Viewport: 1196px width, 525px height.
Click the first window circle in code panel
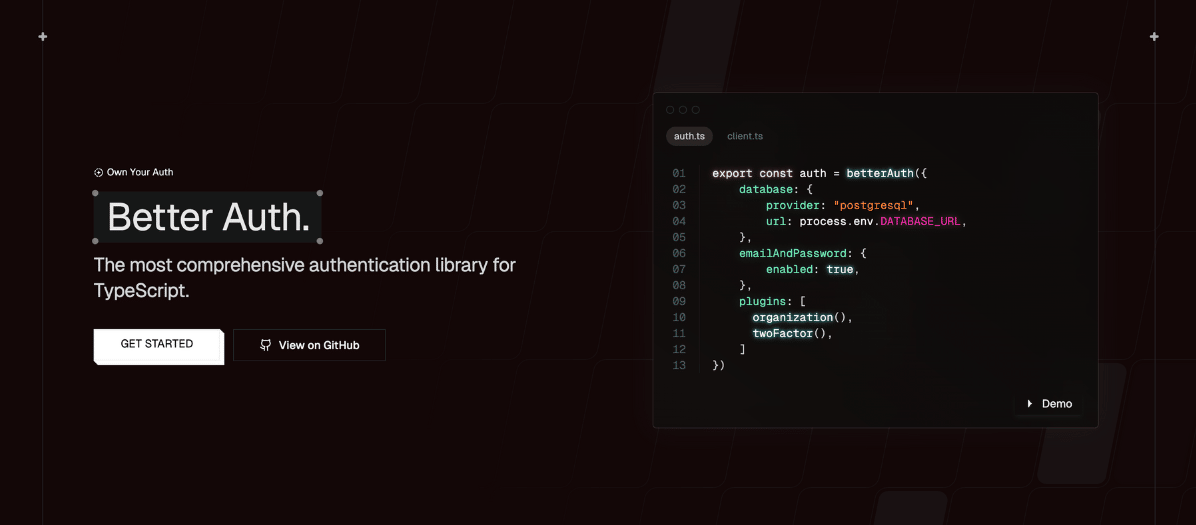point(670,110)
